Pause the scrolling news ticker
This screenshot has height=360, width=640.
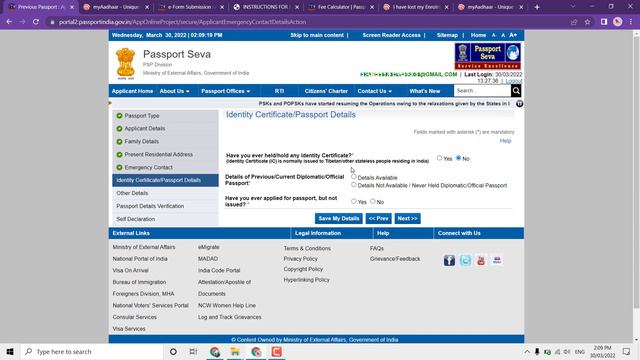pyautogui.click(x=519, y=104)
